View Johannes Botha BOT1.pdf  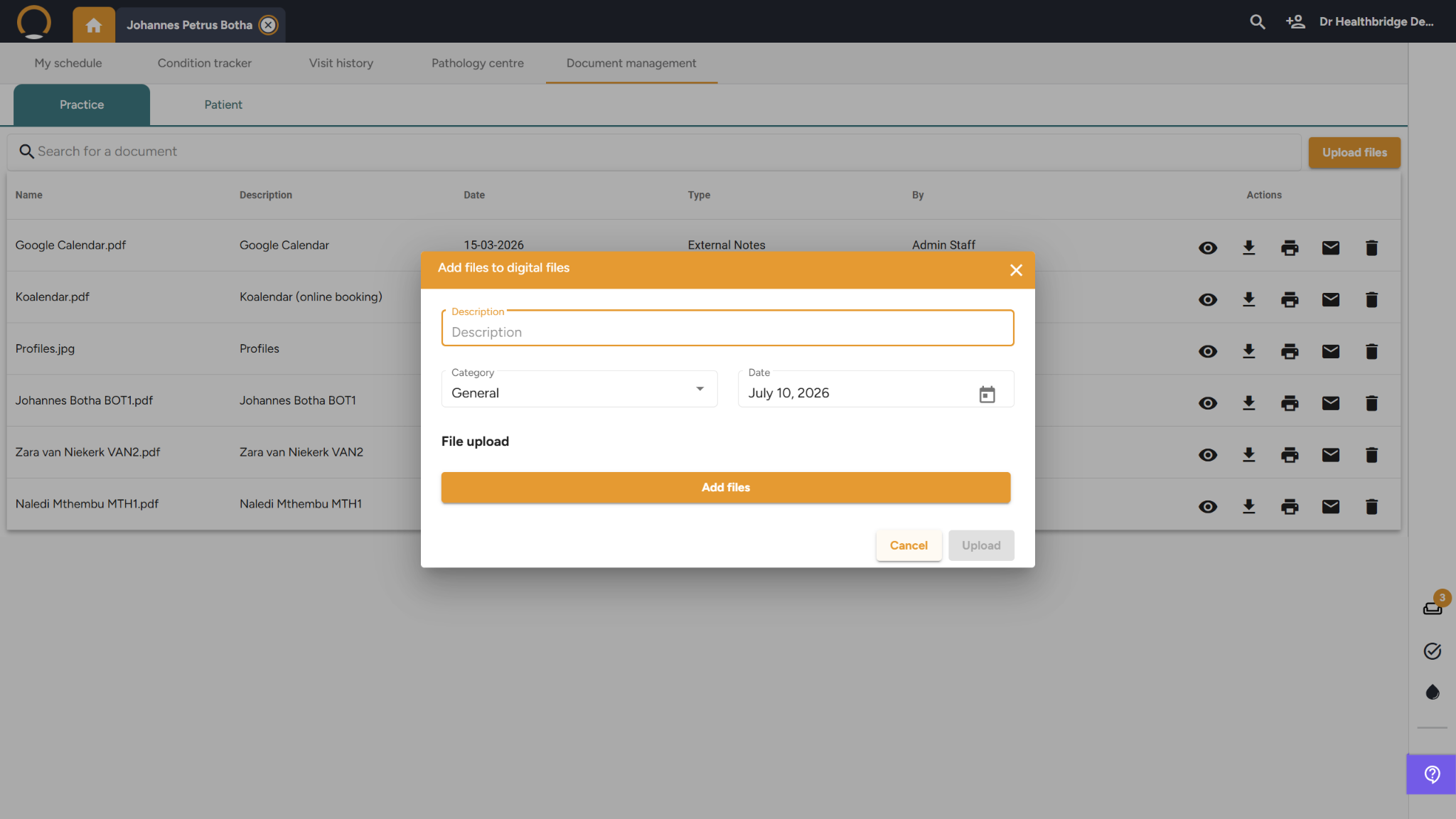pos(1208,404)
